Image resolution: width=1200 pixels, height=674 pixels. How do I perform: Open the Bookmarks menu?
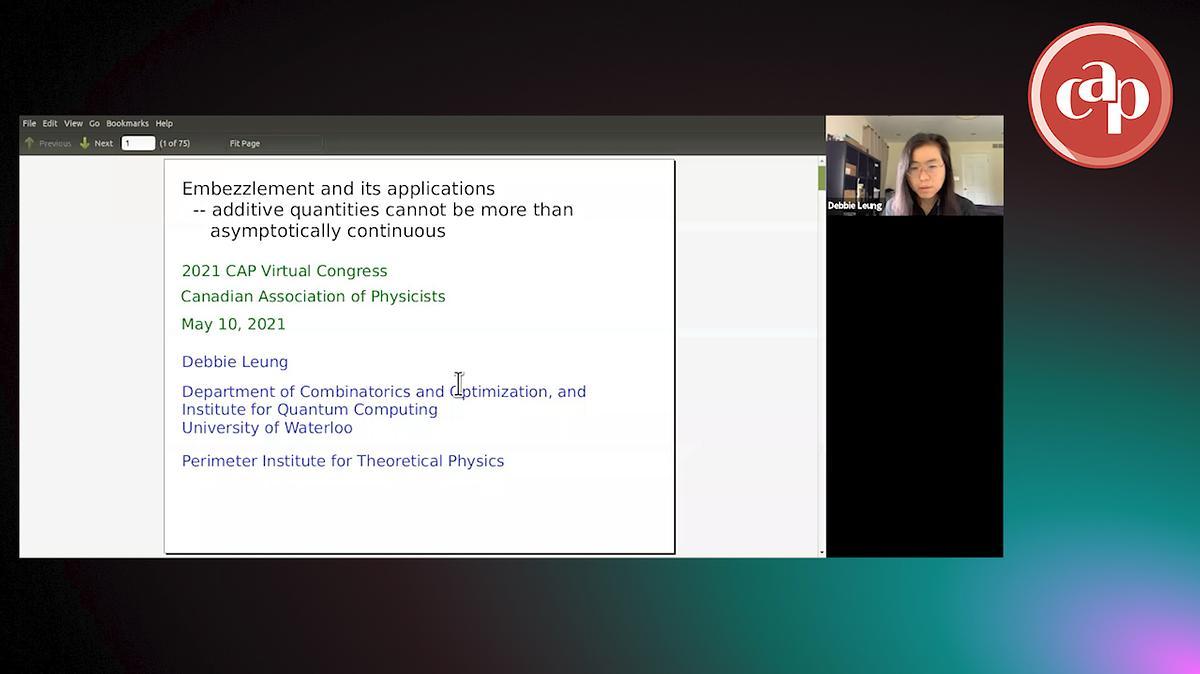click(127, 124)
